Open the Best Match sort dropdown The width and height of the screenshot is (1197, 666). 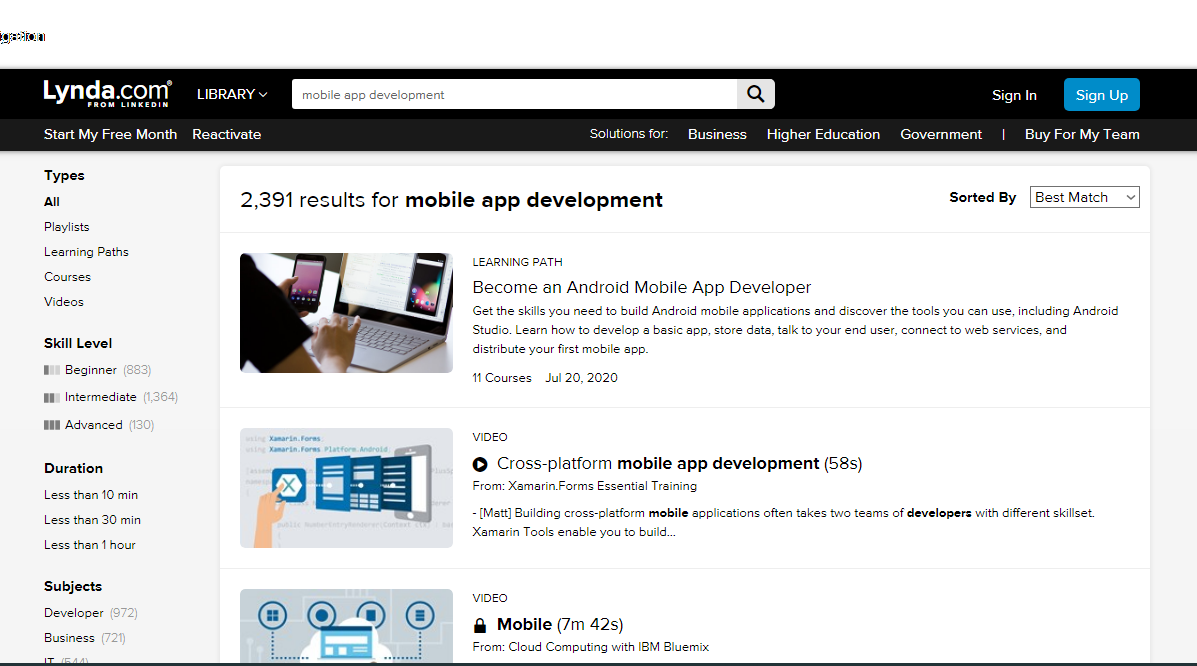point(1084,197)
